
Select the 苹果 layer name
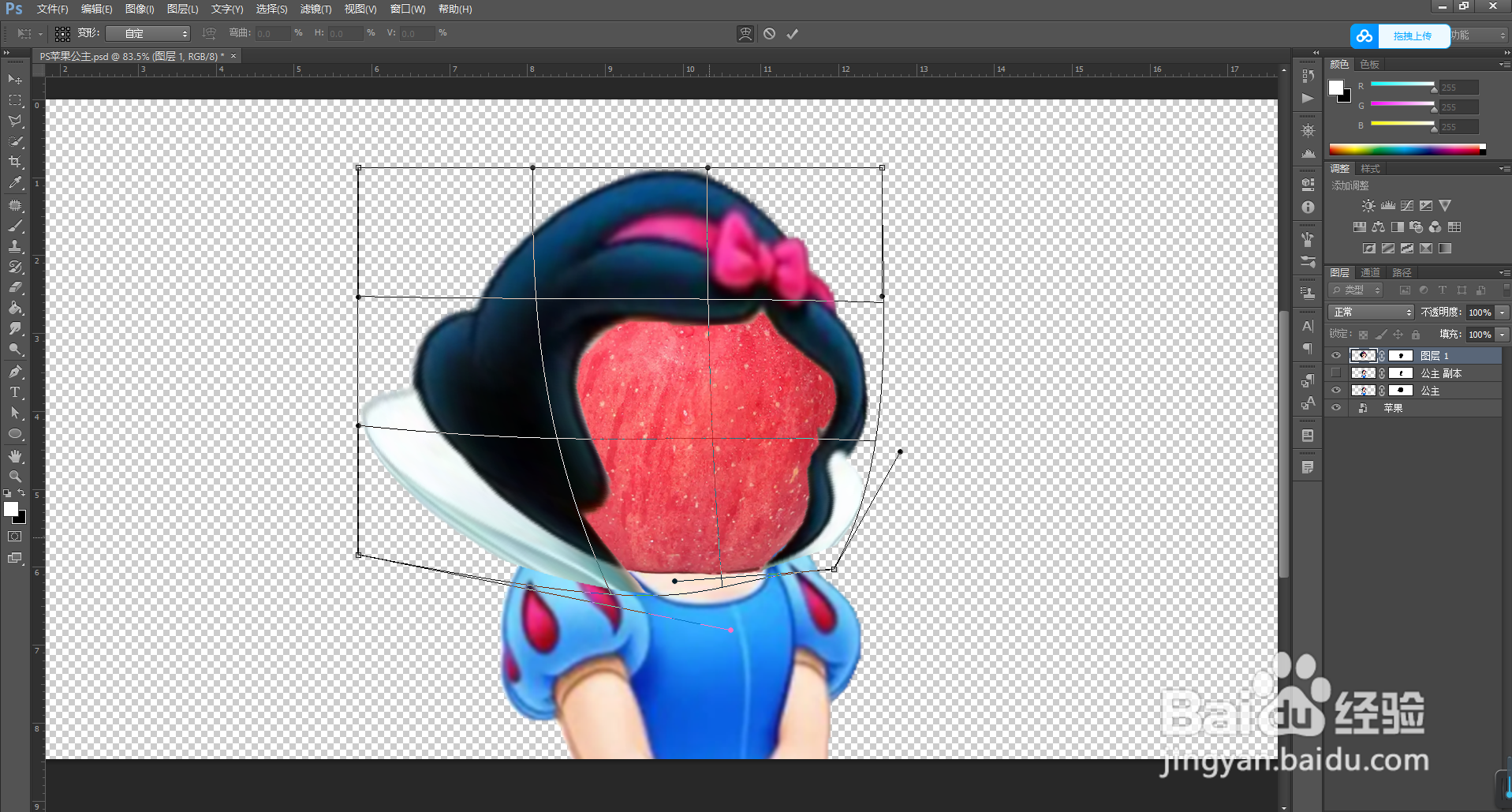(1393, 408)
